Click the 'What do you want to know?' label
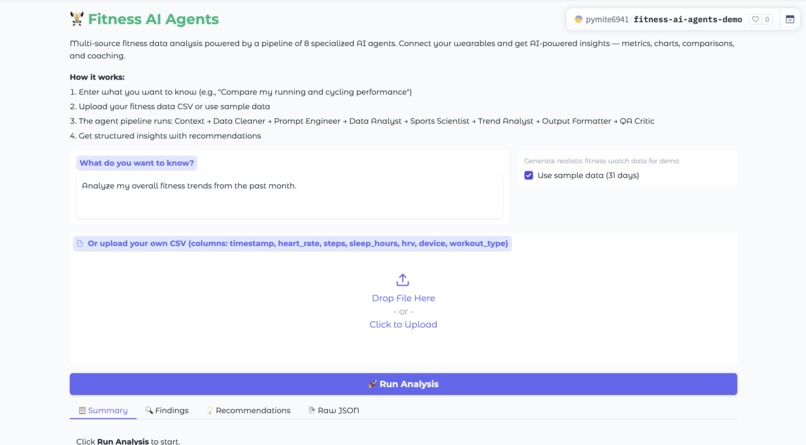 (137, 163)
